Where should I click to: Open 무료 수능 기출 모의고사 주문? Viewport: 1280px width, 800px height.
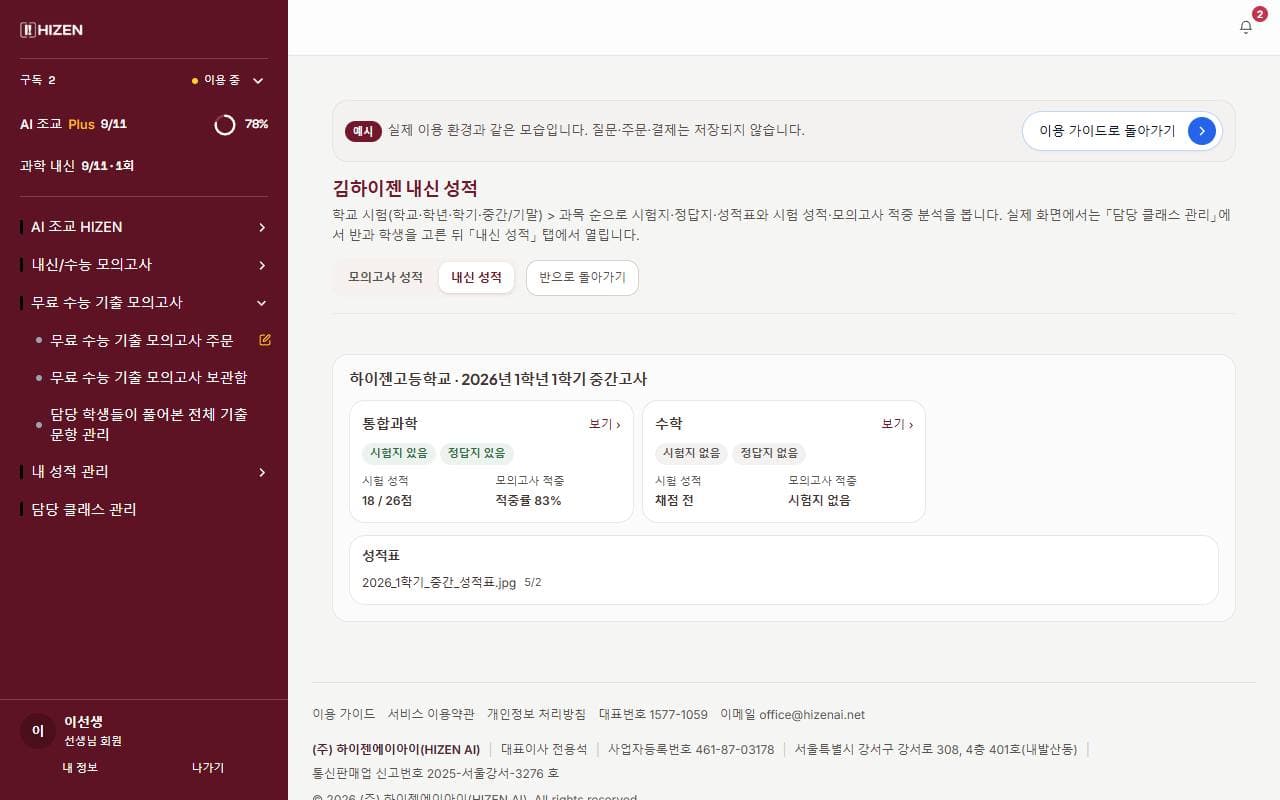pyautogui.click(x=141, y=341)
